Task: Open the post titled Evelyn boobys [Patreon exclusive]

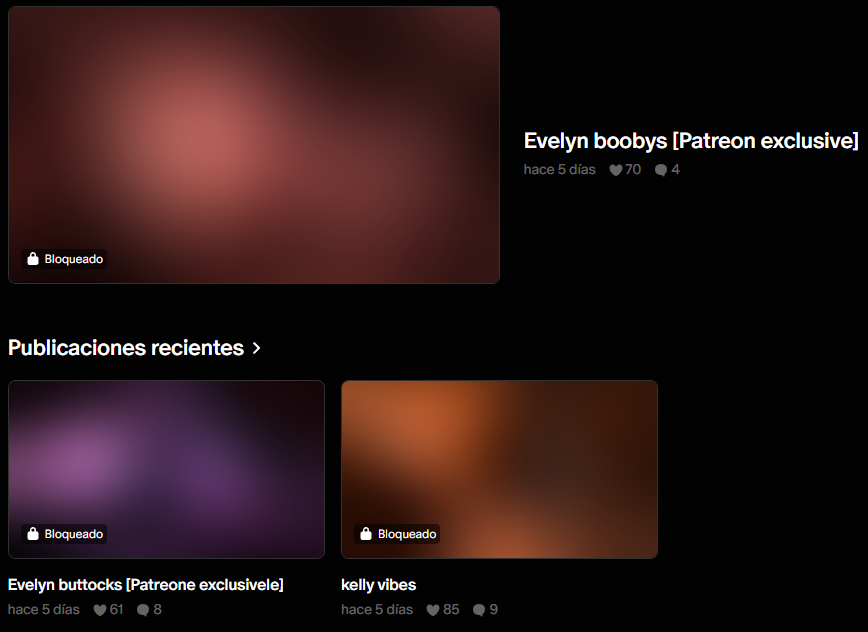Action: tap(691, 141)
